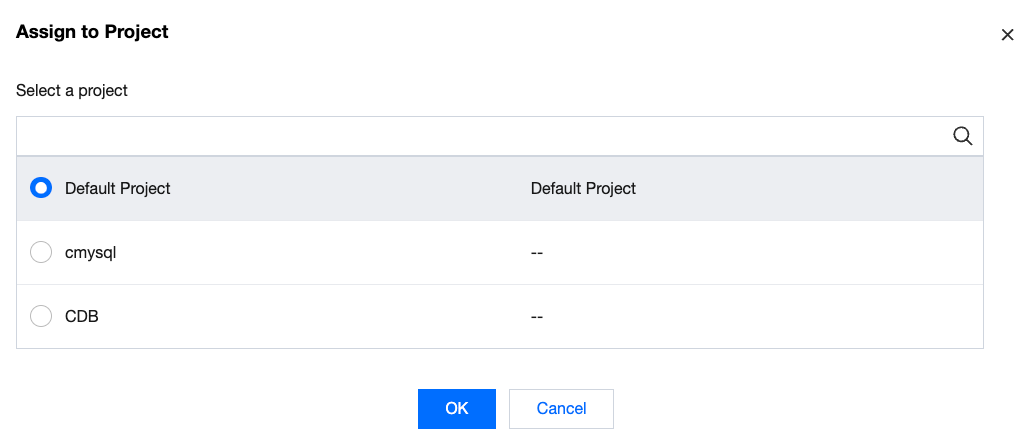Click the Default Project name label
The width and height of the screenshot is (1022, 444).
(118, 188)
